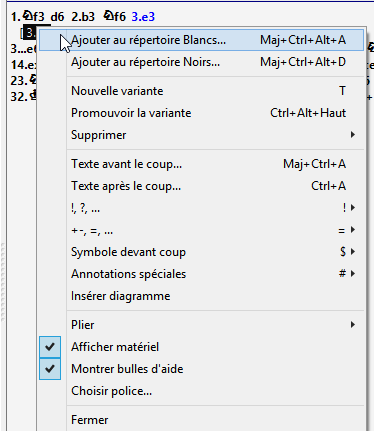Click Fermer to close the menu
The image size is (374, 431).
click(201, 420)
